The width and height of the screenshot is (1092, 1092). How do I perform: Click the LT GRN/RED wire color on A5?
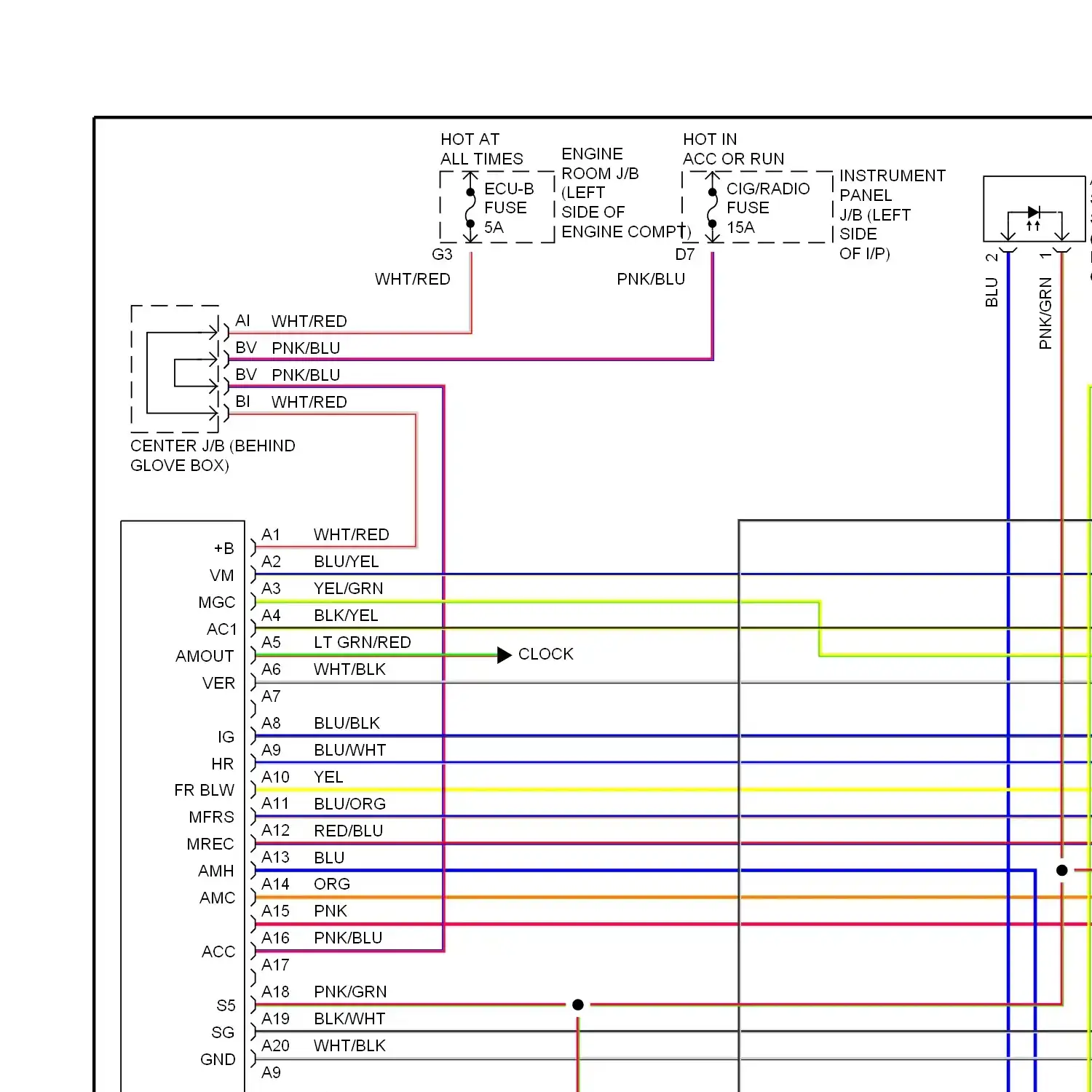(x=363, y=643)
